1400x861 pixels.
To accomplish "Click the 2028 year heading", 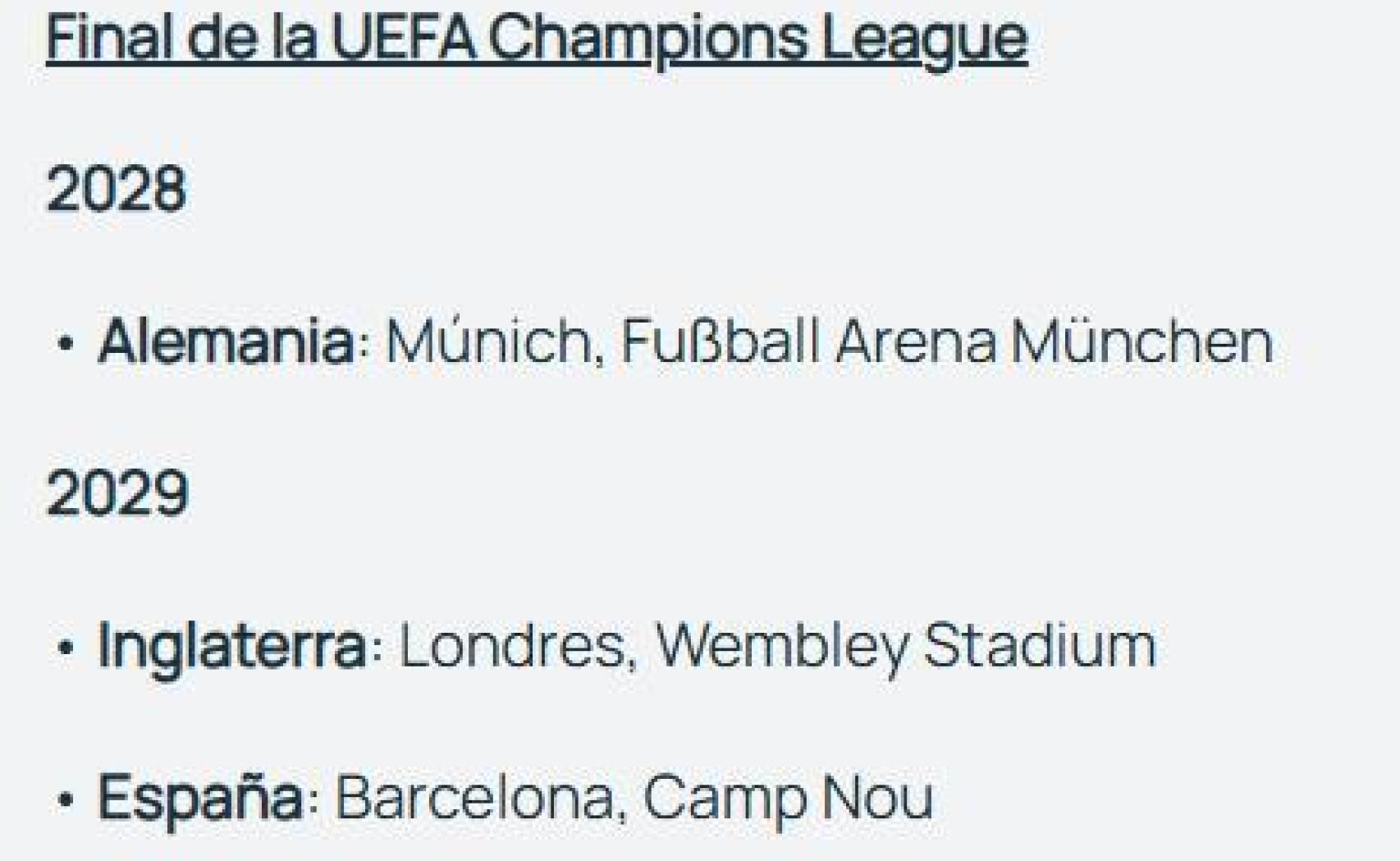I will point(117,190).
